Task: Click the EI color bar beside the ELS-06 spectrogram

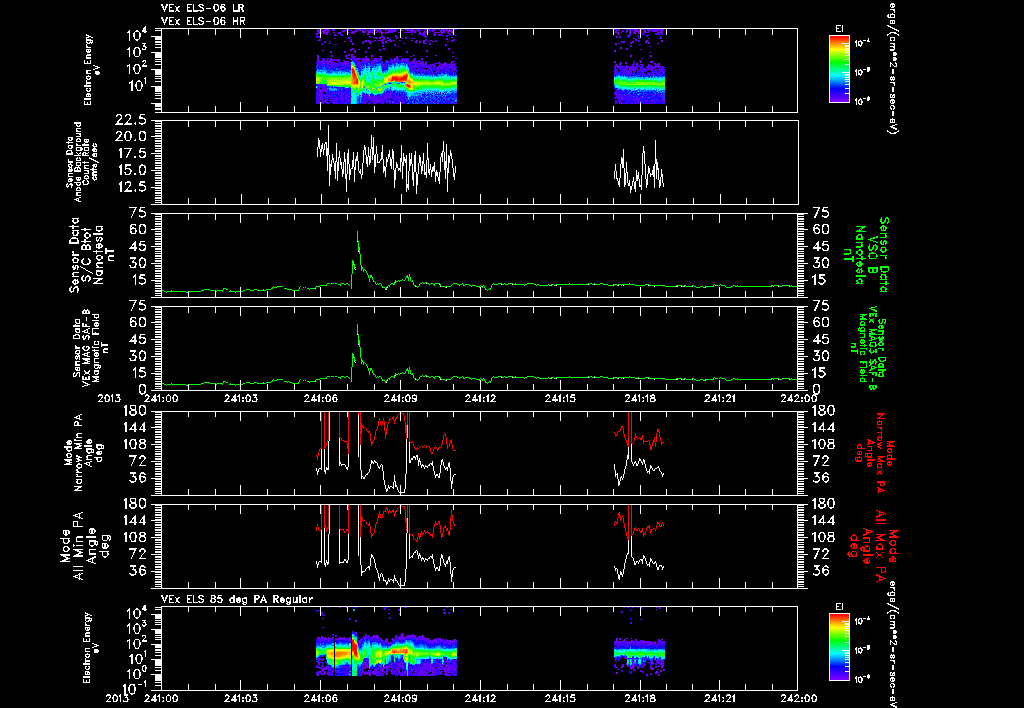Action: [839, 69]
